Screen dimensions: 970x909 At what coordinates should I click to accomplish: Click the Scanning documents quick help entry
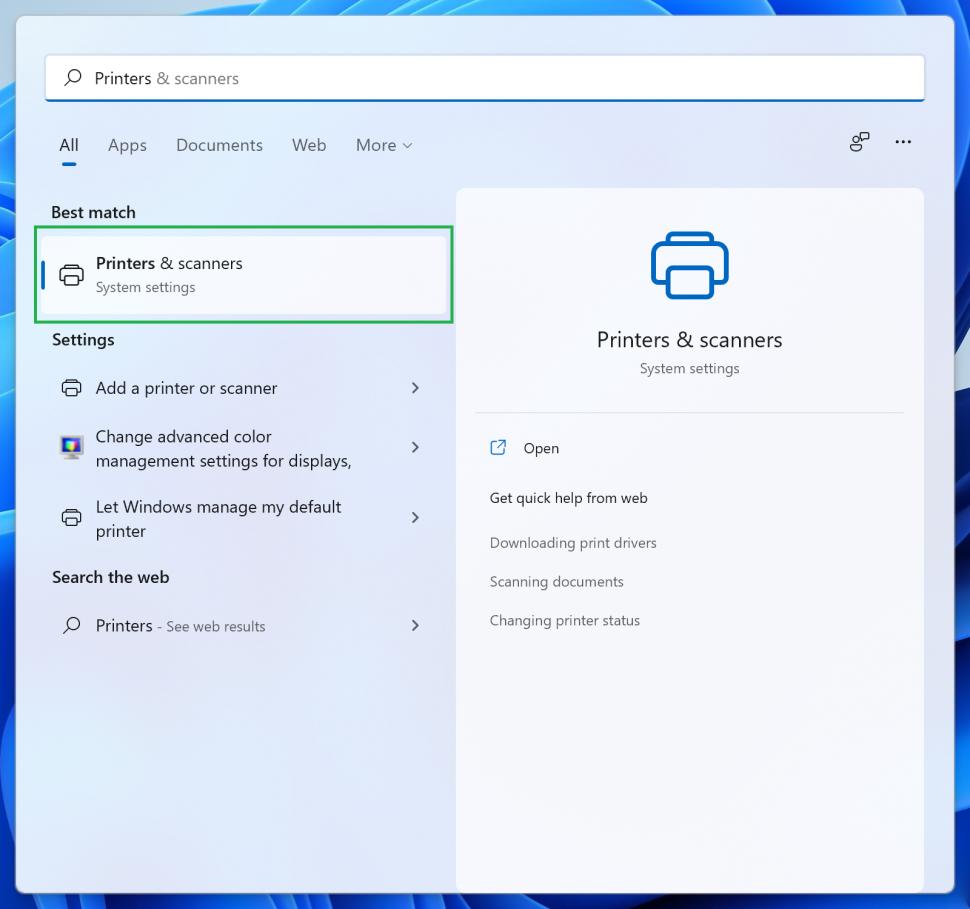tap(556, 581)
